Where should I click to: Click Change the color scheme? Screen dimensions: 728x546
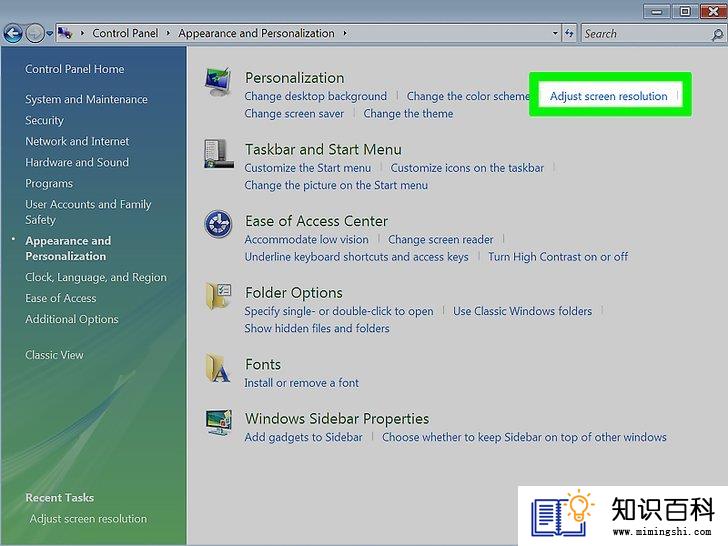click(x=468, y=96)
